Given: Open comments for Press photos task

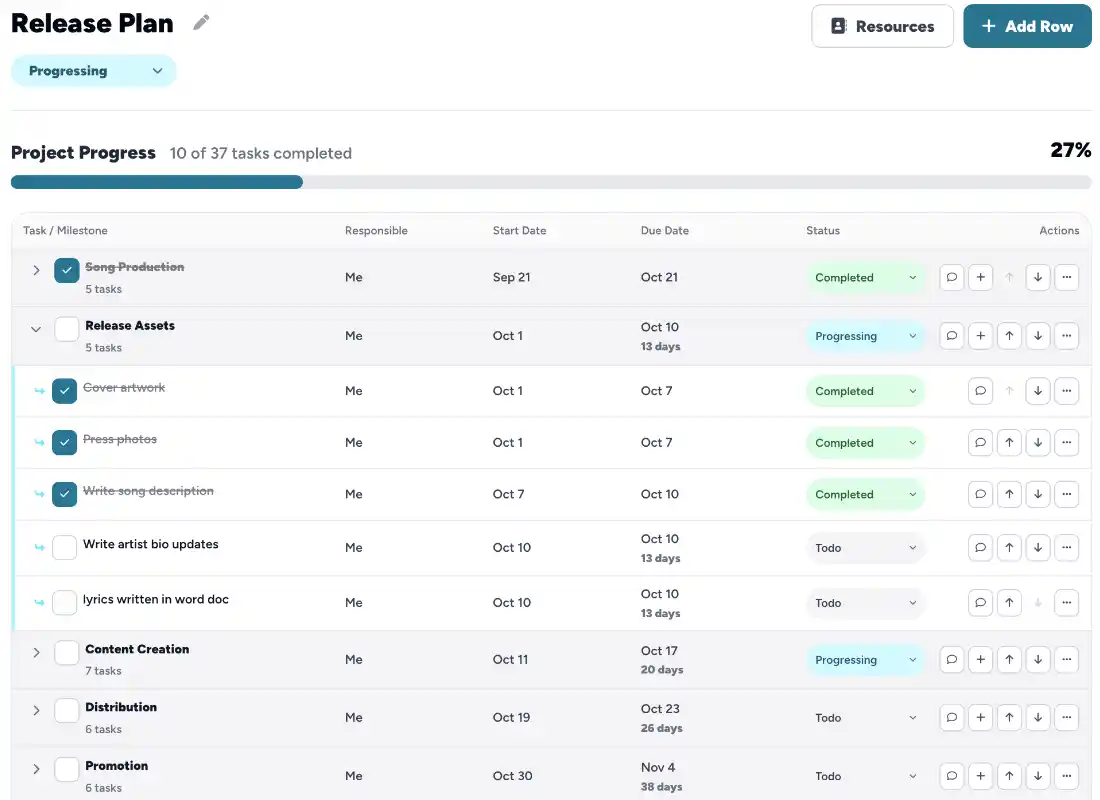Looking at the screenshot, I should 980,443.
